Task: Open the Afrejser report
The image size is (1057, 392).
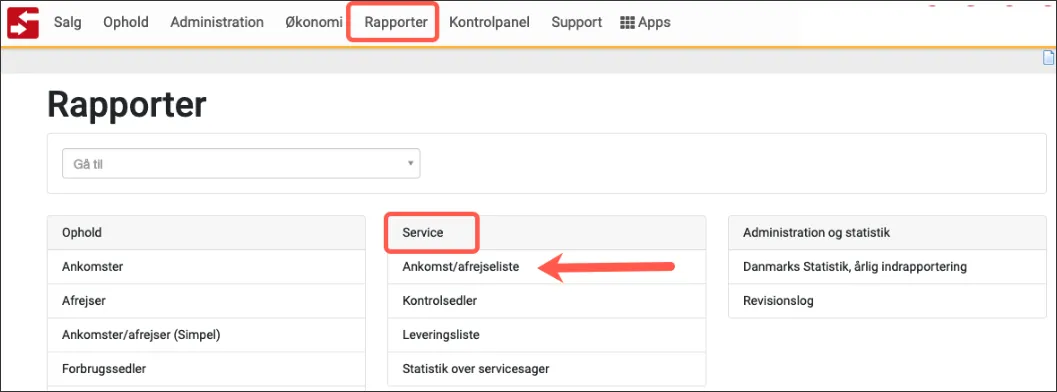Action: 206,301
